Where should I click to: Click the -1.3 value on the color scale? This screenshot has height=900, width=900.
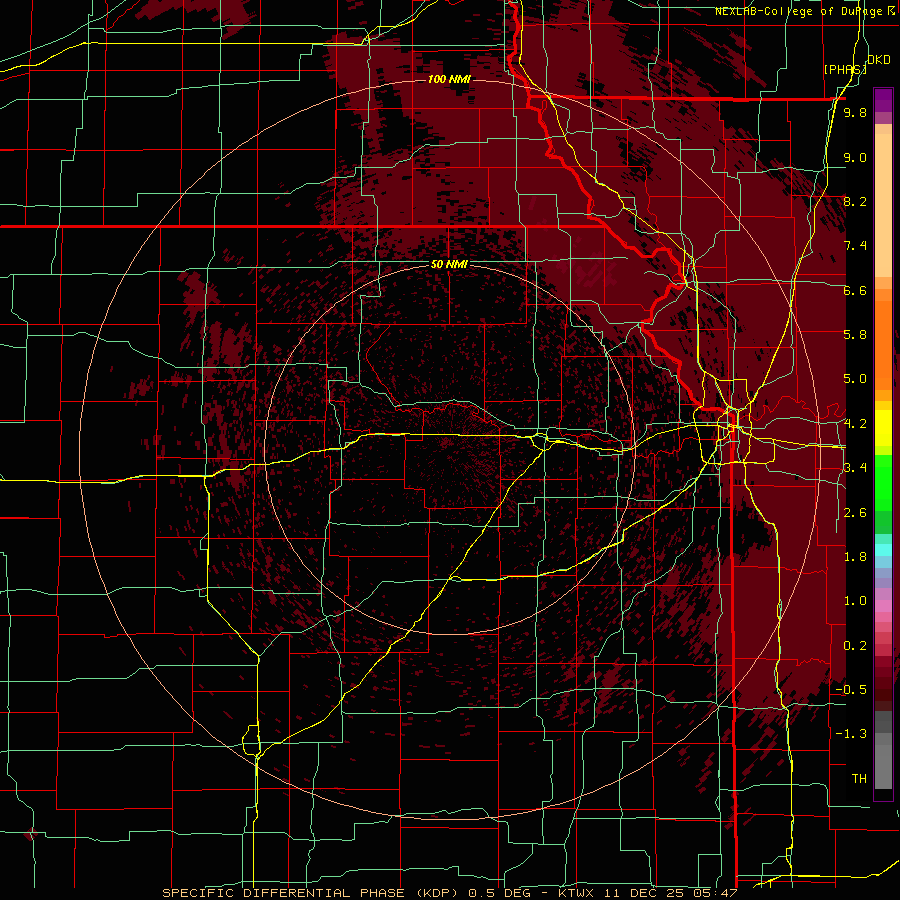pos(852,734)
